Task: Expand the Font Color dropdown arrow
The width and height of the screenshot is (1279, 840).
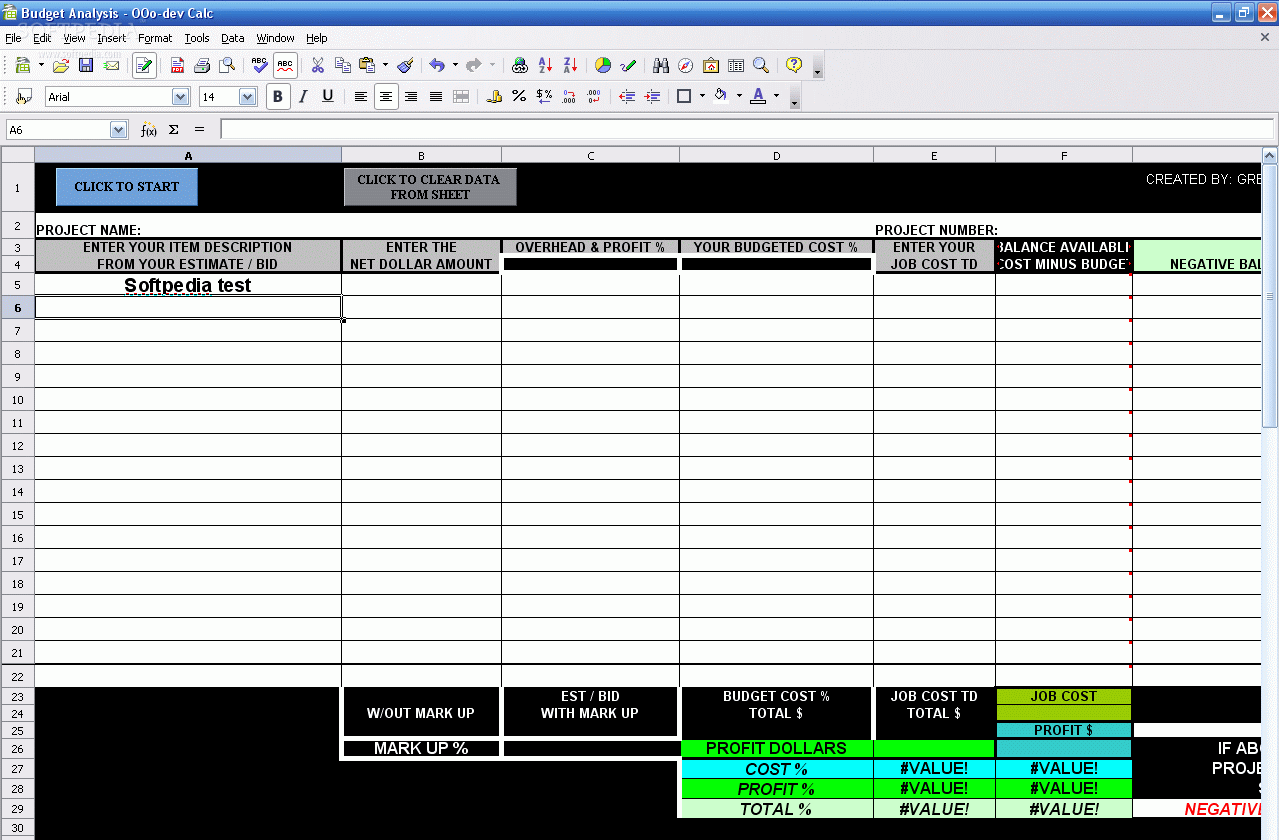Action: (776, 96)
